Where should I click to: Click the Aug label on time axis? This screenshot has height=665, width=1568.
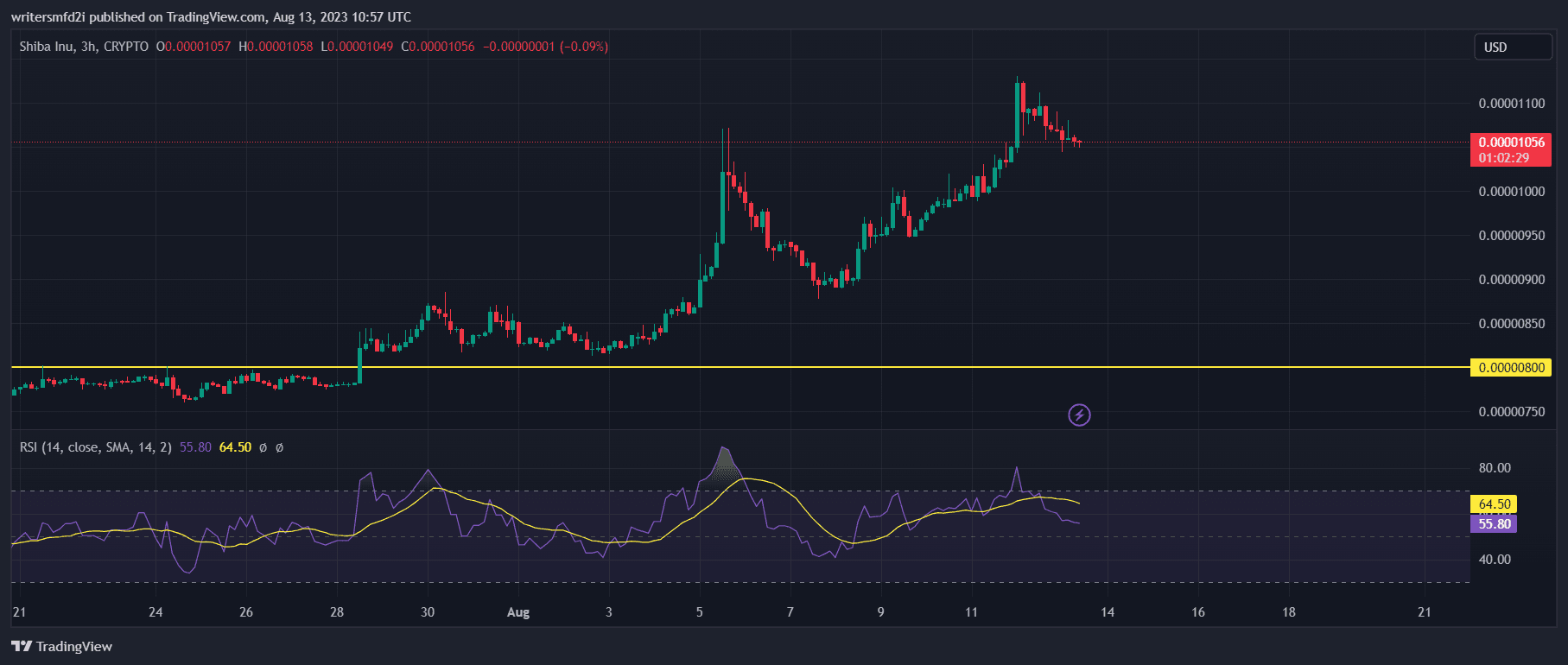tap(518, 612)
